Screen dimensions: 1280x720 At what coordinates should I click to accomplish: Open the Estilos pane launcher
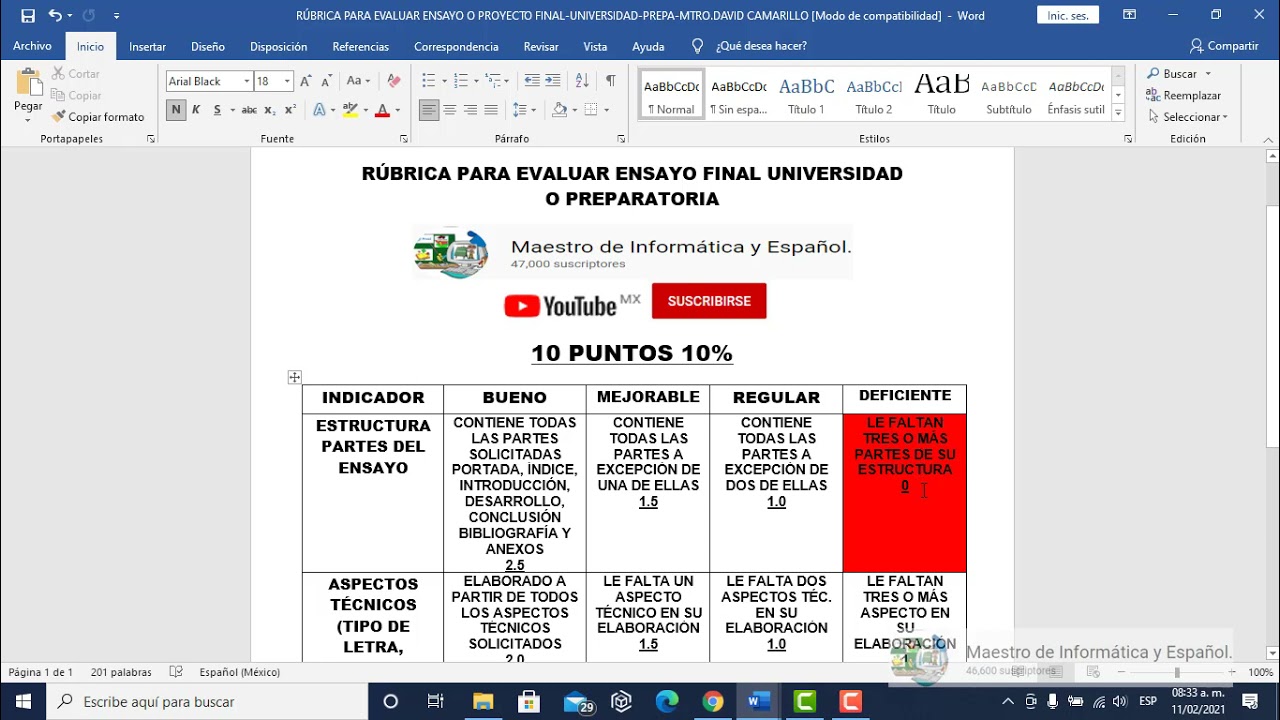pos(1128,139)
